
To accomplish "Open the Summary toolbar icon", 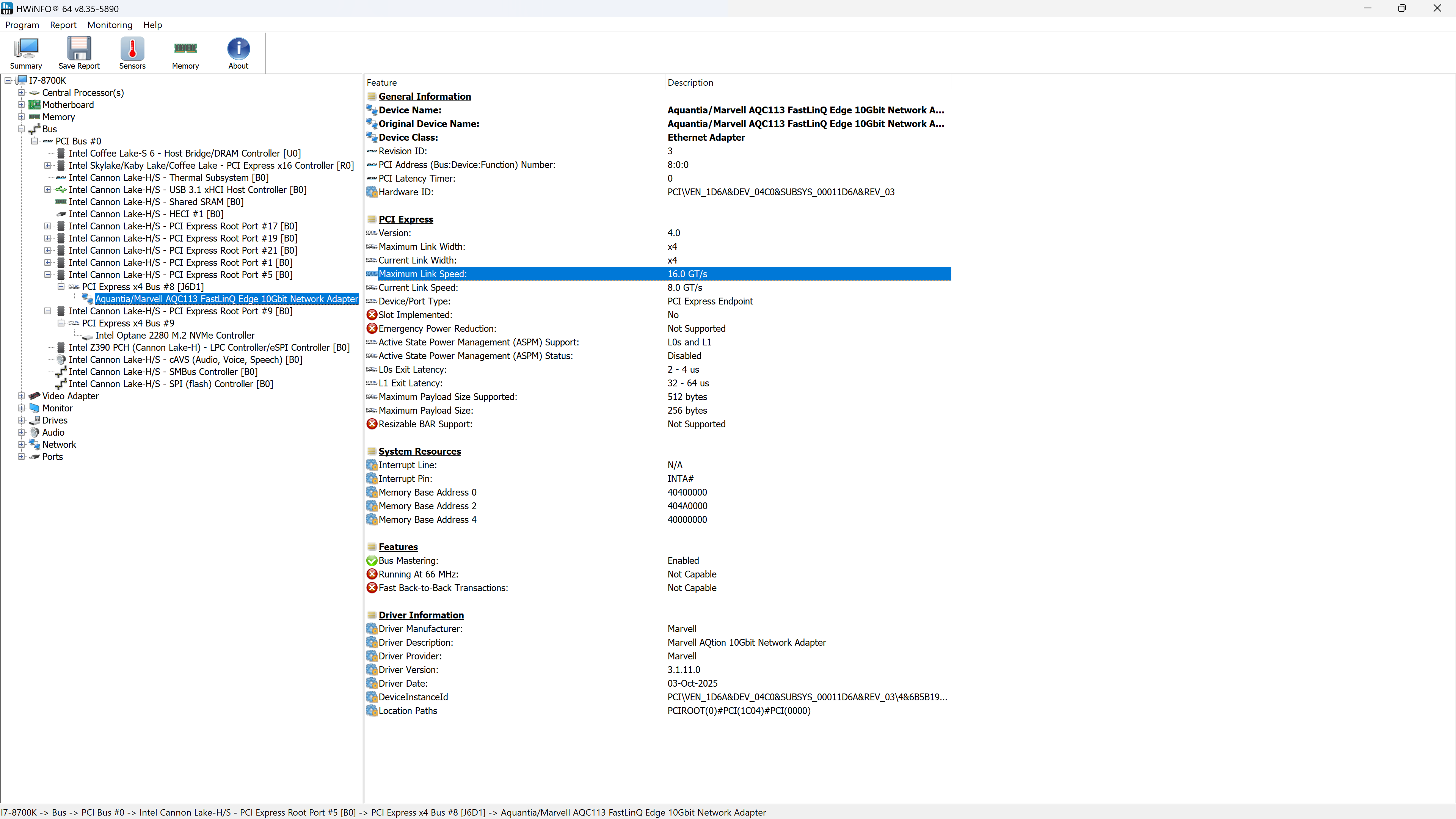I will (x=25, y=53).
